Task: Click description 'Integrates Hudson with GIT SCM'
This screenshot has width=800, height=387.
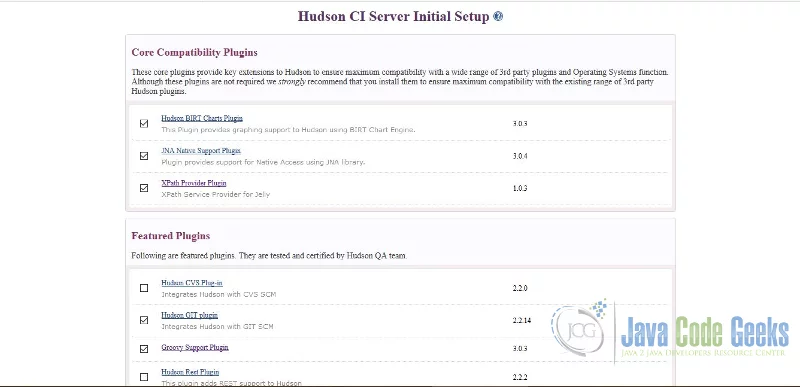Action: click(217, 326)
